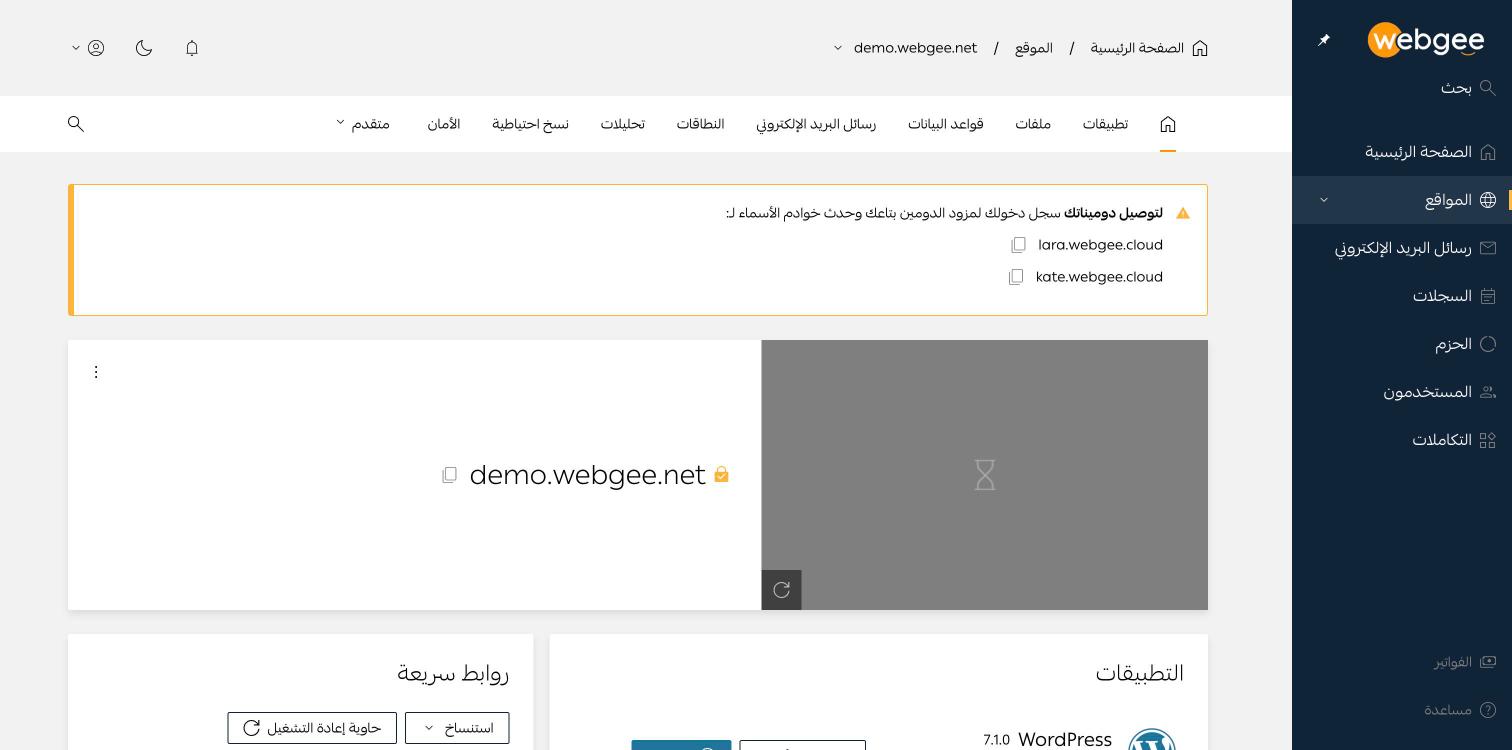Copy lara.webgee.cloud nameserver
This screenshot has width=1512, height=750.
pyautogui.click(x=1019, y=245)
